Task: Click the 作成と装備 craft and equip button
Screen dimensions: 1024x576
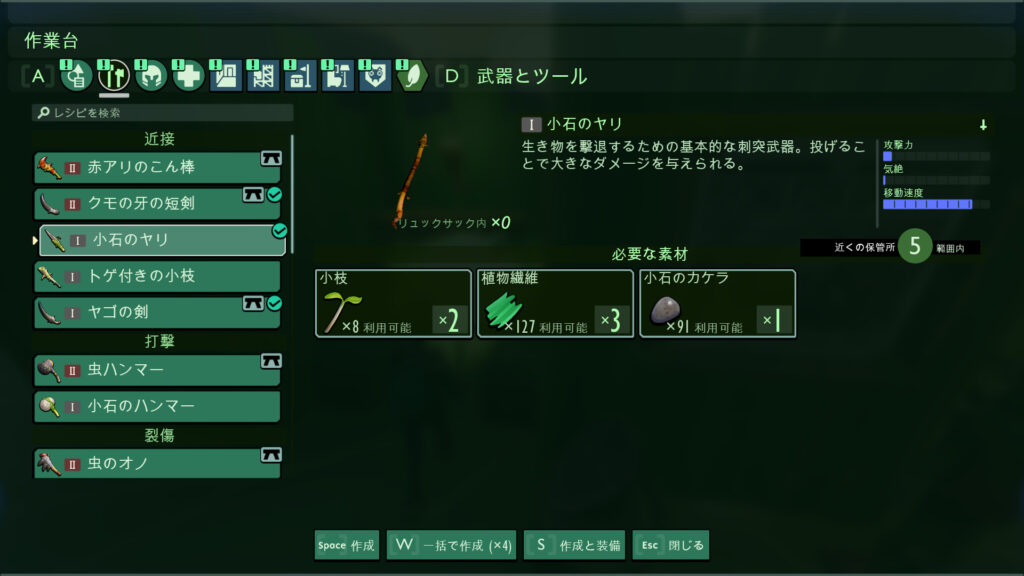Action: [575, 545]
